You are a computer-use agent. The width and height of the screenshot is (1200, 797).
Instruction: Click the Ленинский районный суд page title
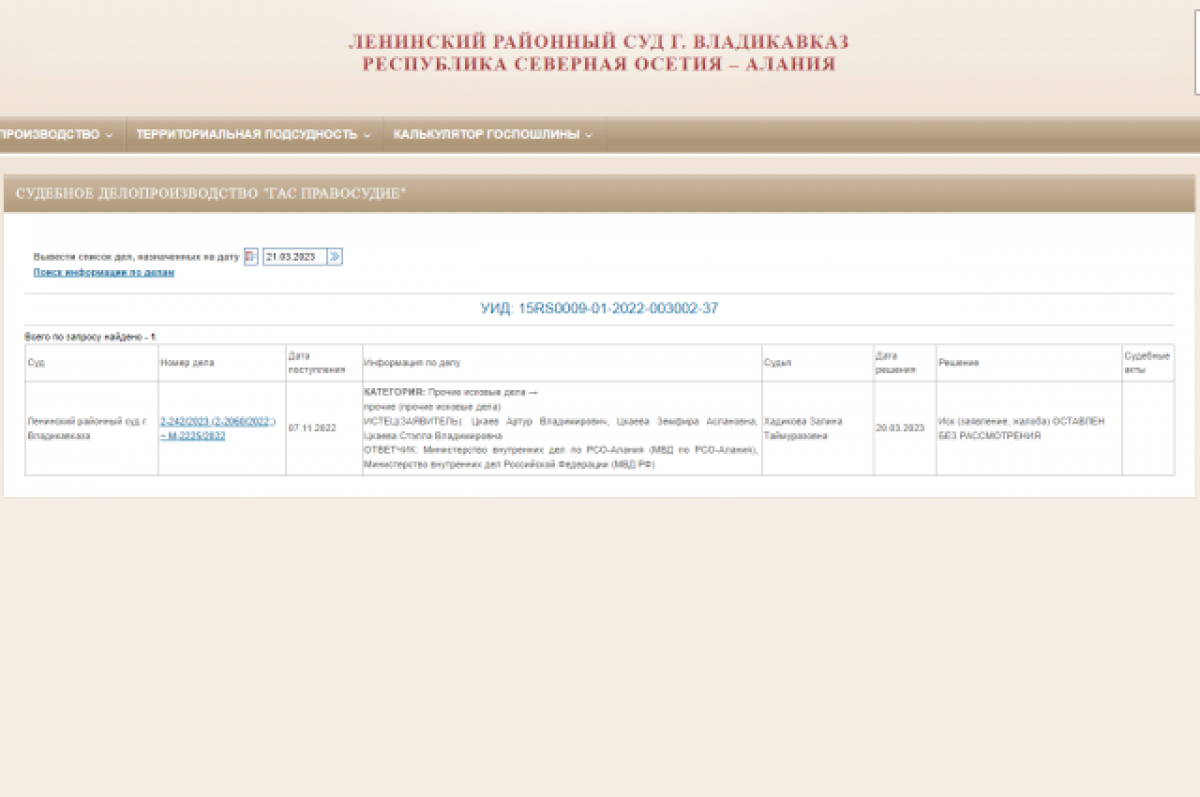click(598, 41)
